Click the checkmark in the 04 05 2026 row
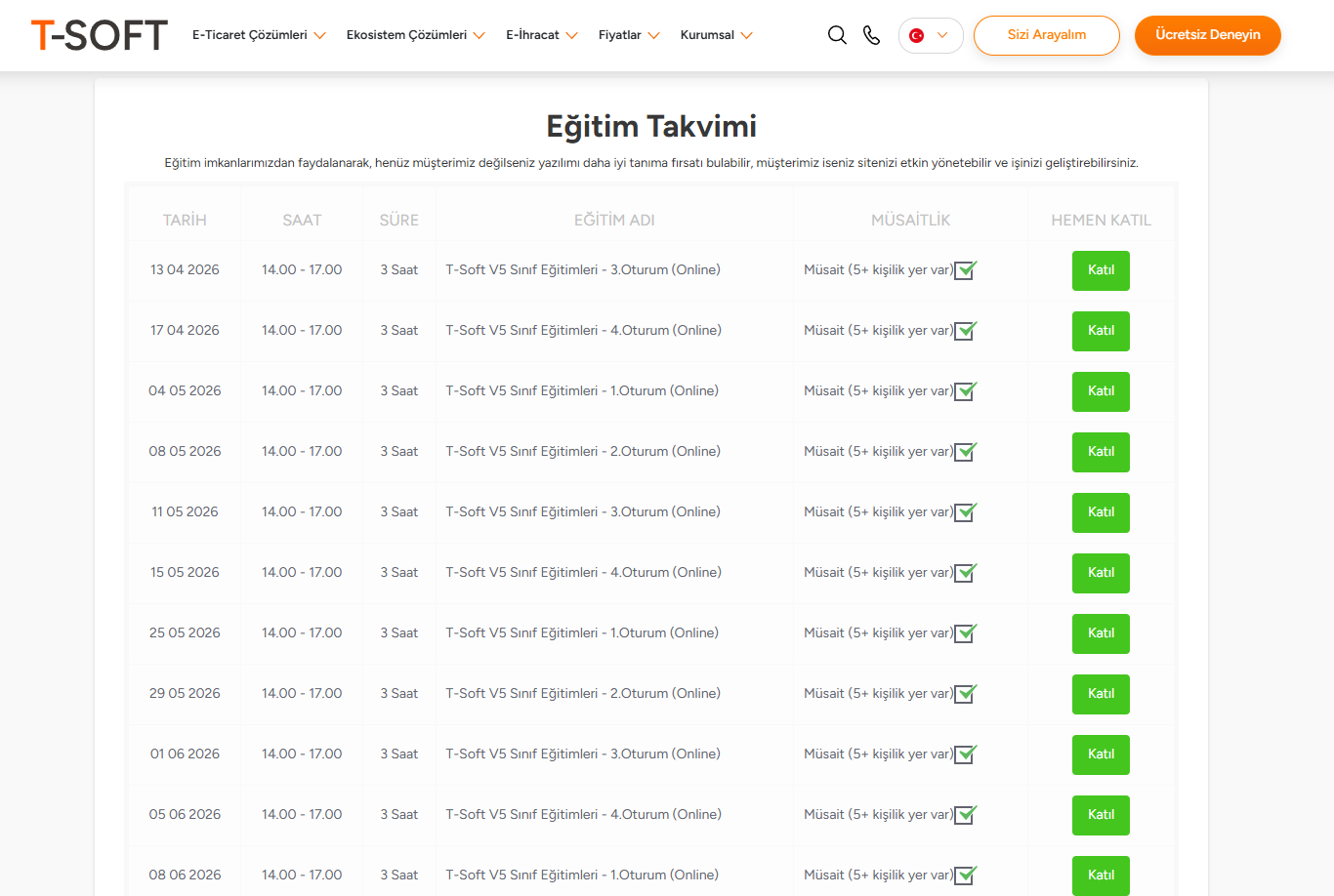This screenshot has width=1334, height=896. pos(965,391)
